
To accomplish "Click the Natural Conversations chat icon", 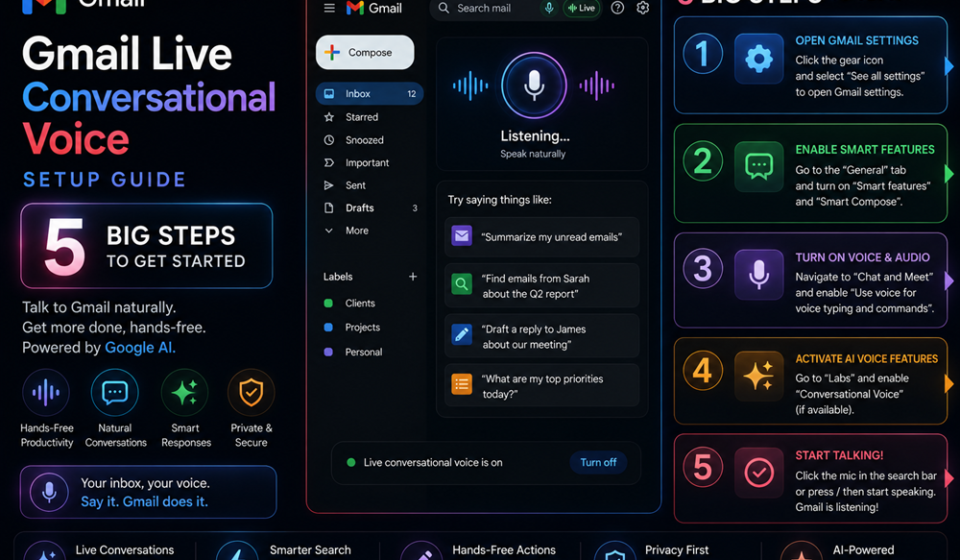I will click(x=114, y=392).
